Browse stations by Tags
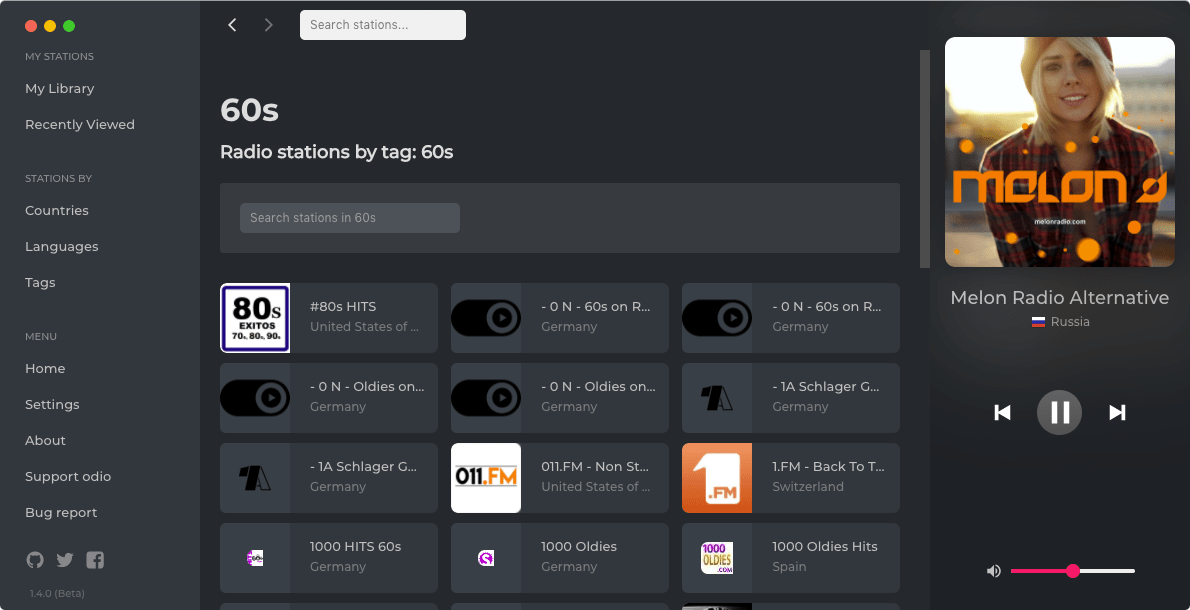 [x=40, y=282]
